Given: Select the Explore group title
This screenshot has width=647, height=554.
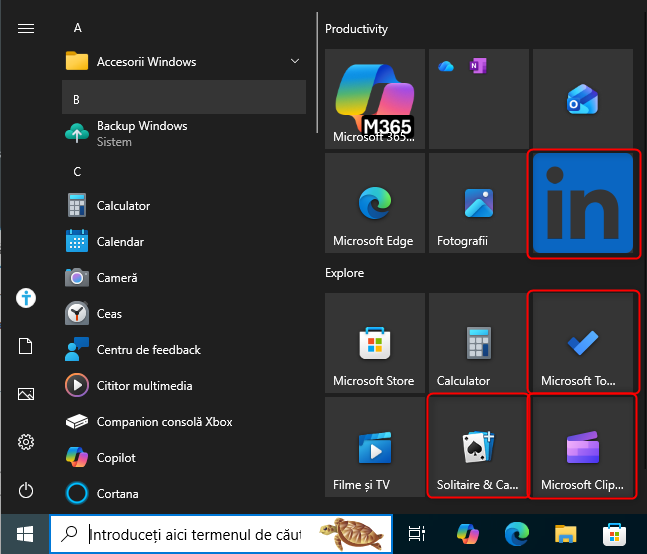Looking at the screenshot, I should click(x=345, y=273).
